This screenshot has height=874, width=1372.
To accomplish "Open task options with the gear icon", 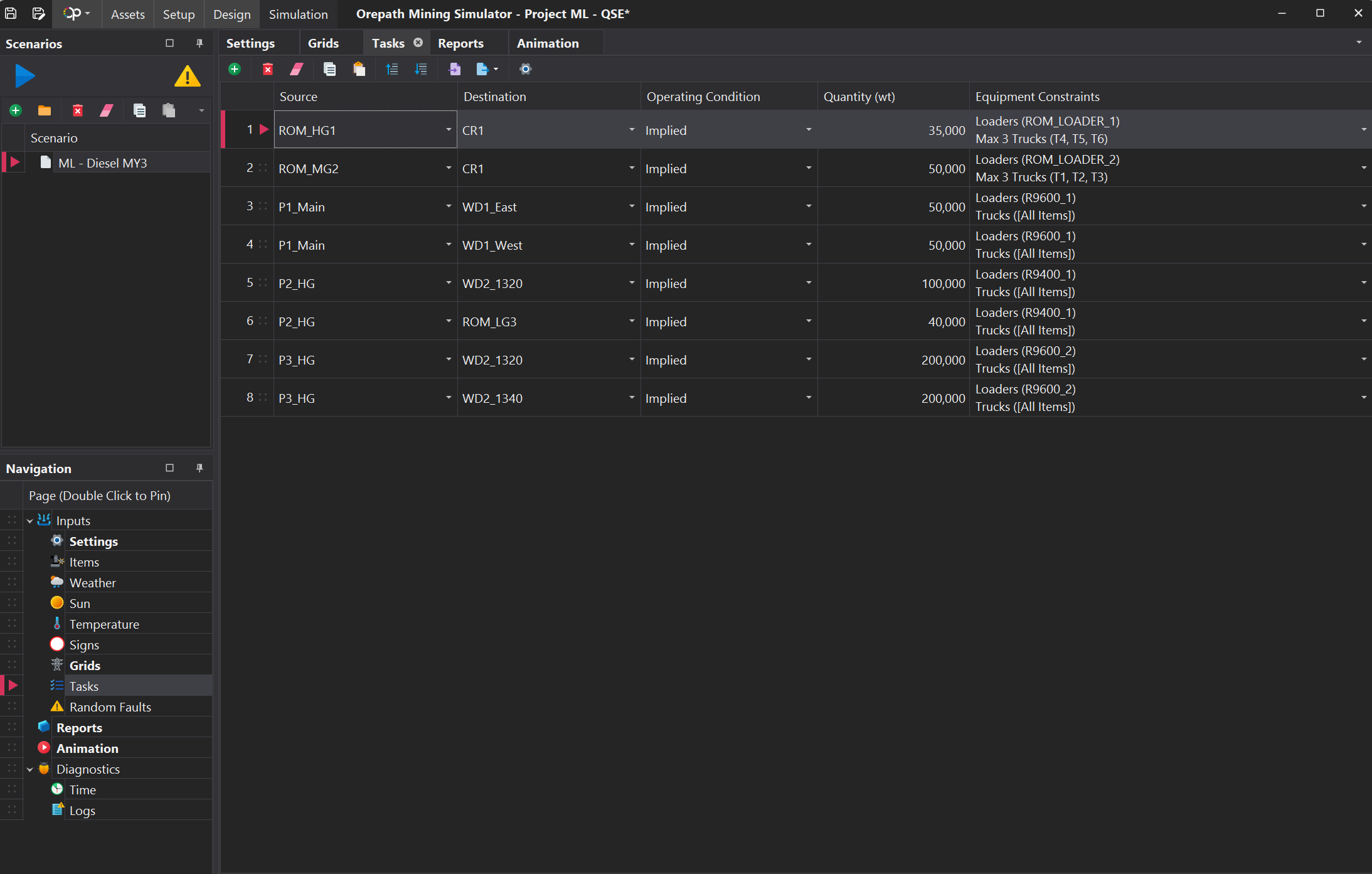I will [526, 69].
